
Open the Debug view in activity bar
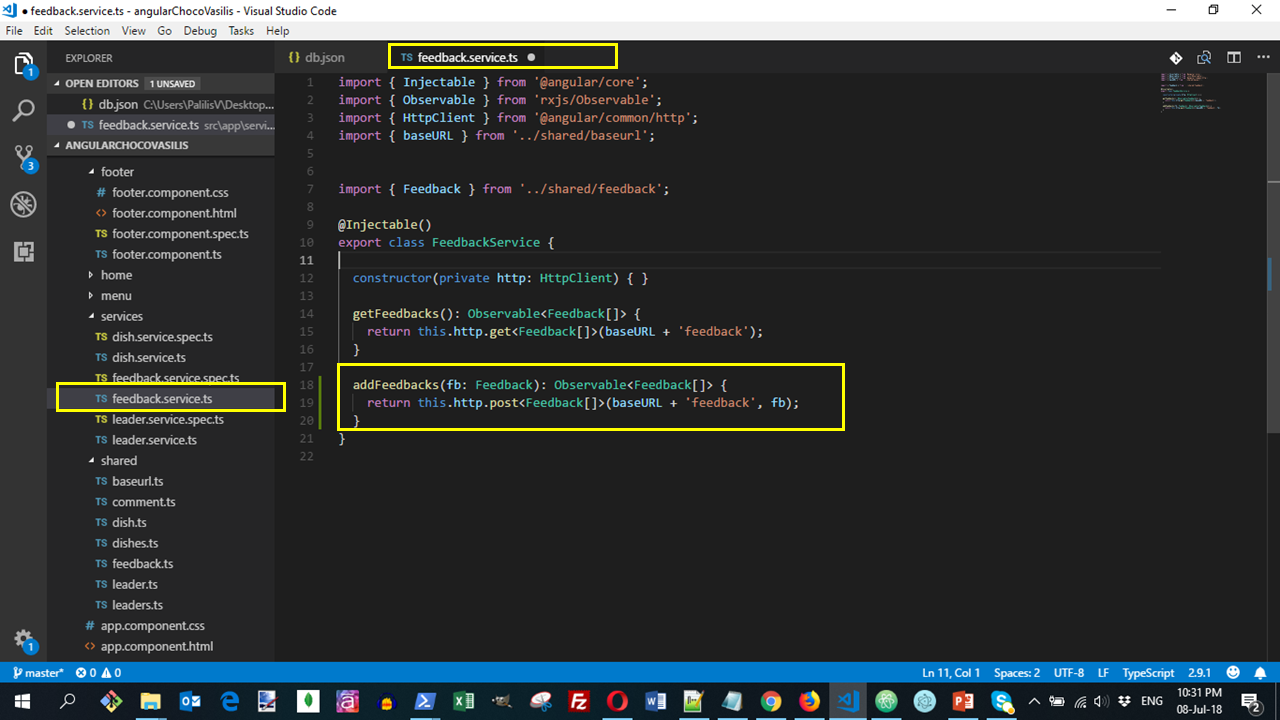point(23,205)
